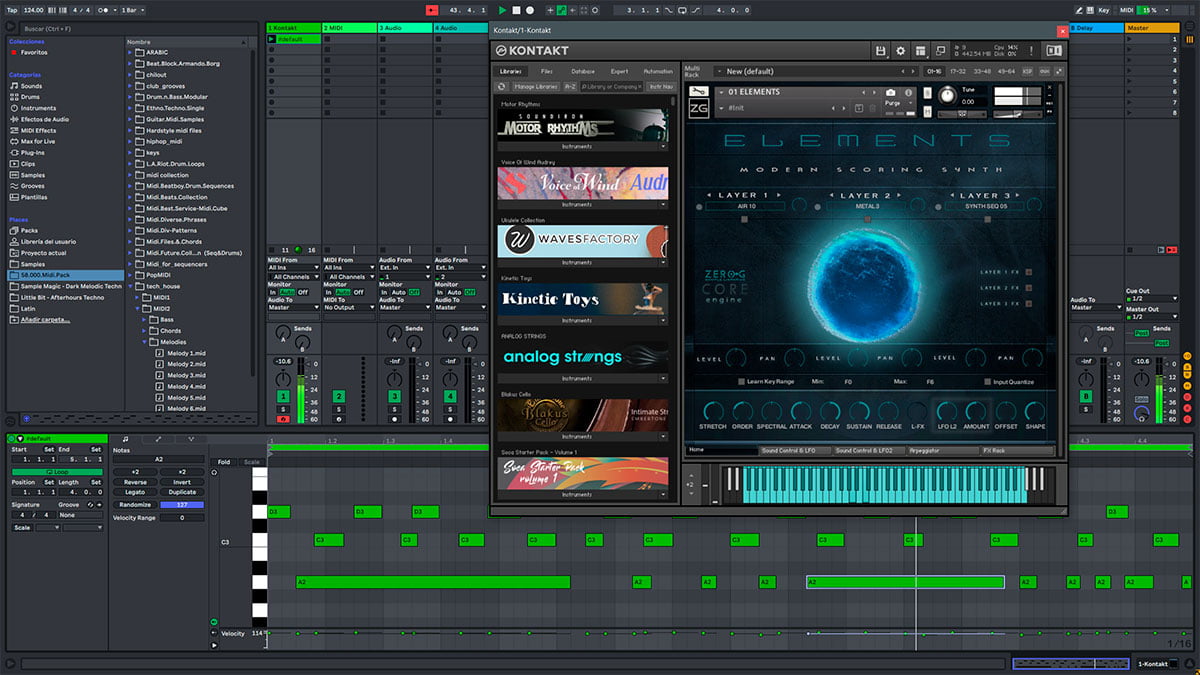Click the A-Z sort button in Kontakt
The image size is (1200, 675).
click(x=570, y=87)
